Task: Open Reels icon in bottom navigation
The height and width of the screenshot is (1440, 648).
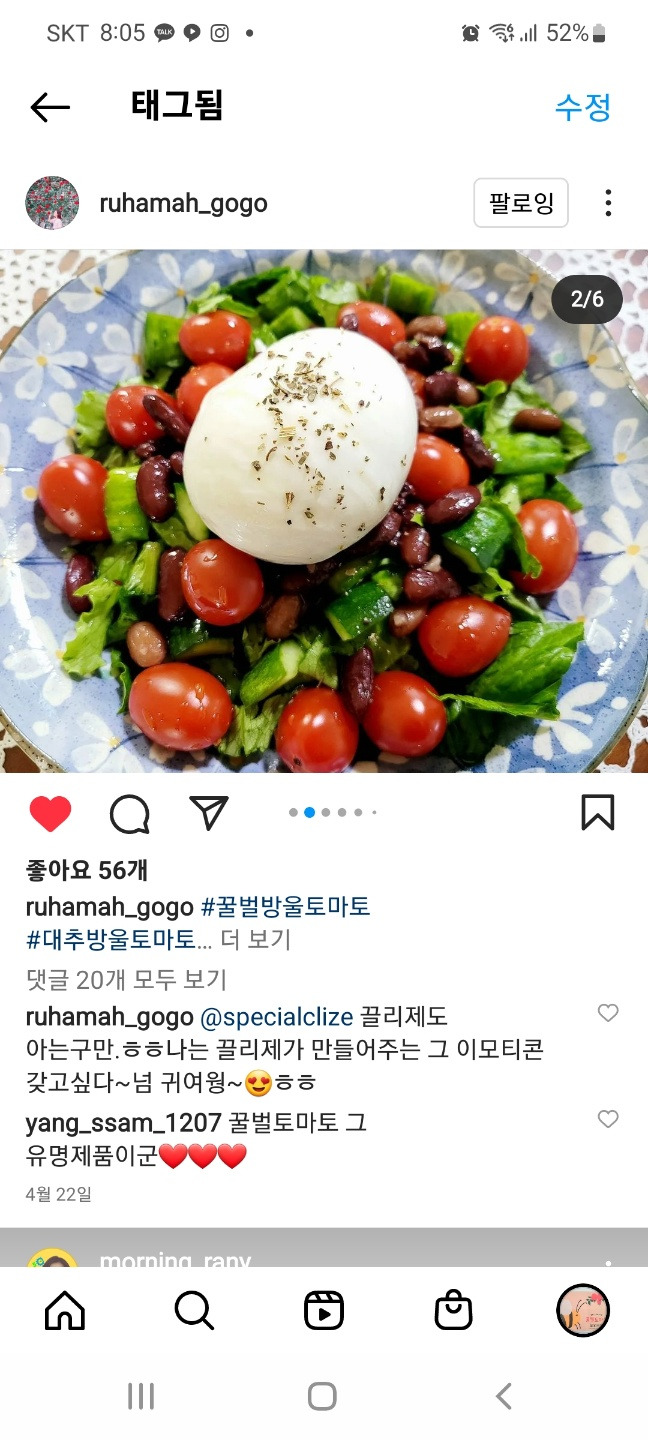Action: tap(323, 1310)
